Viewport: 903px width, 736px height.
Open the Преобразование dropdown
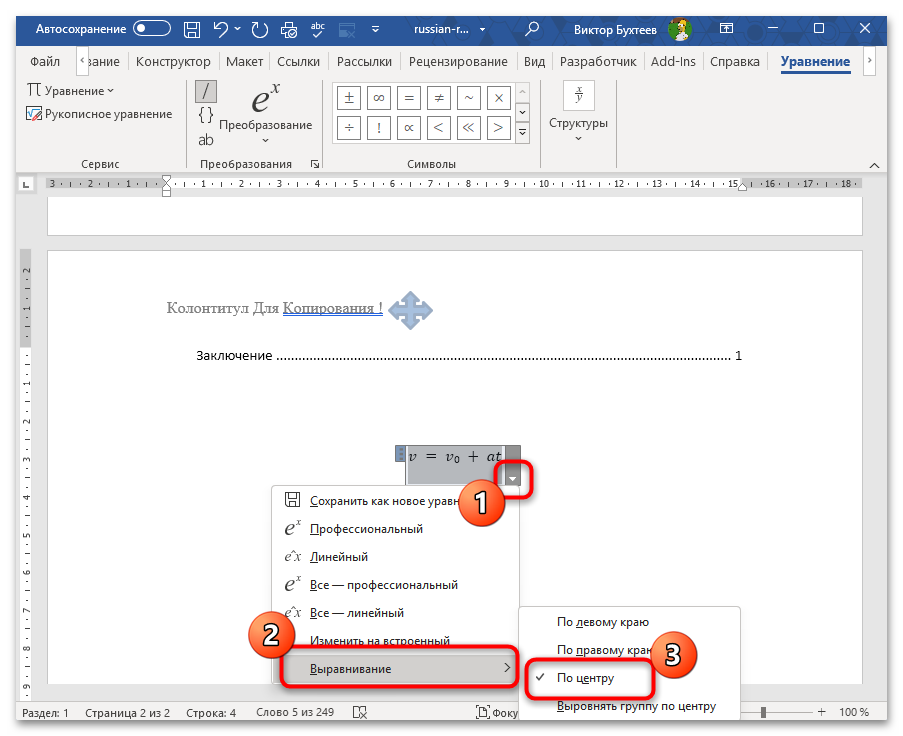tap(265, 114)
